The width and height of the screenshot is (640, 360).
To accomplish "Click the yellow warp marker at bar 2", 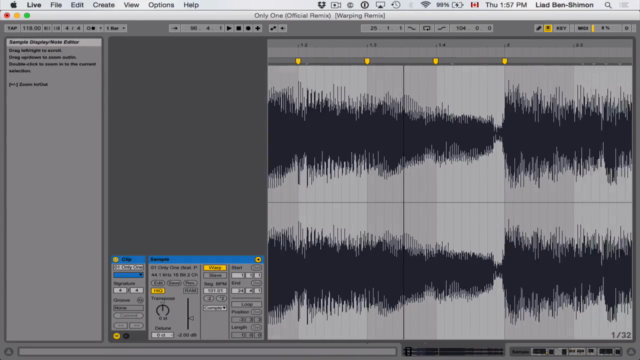I will pyautogui.click(x=504, y=61).
